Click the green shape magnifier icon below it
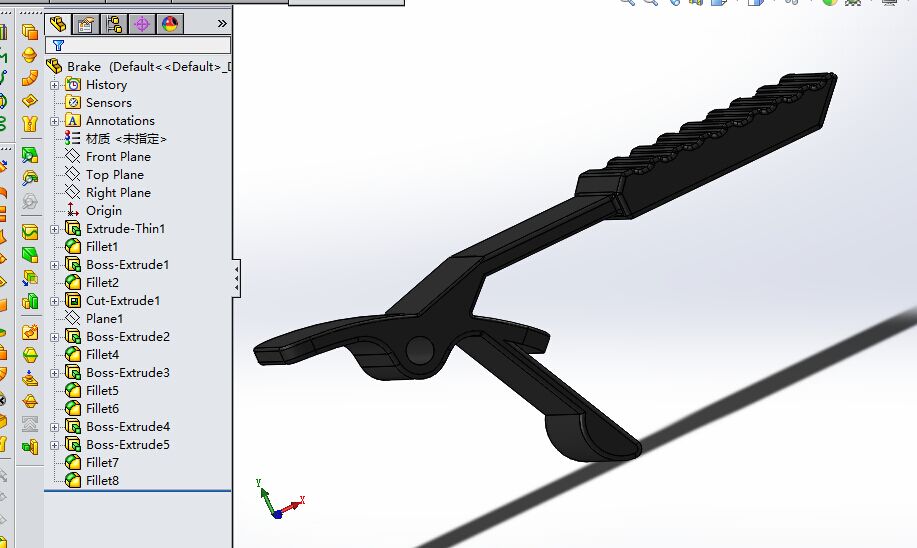This screenshot has width=917, height=548. (30, 178)
